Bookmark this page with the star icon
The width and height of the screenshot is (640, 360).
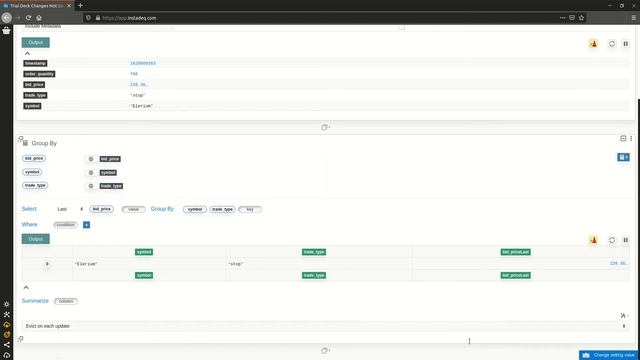(581, 18)
